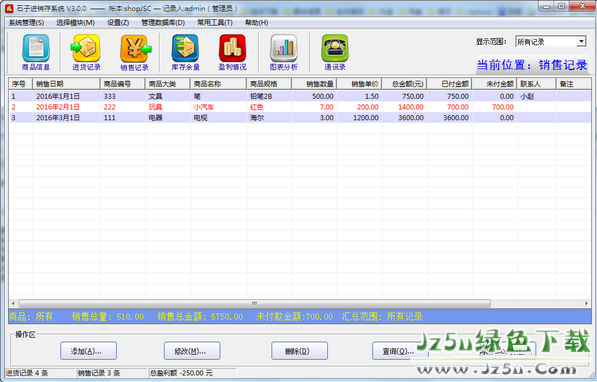Select the row dated 2016年1月1日
This screenshot has width=597, height=382.
(x=300, y=96)
